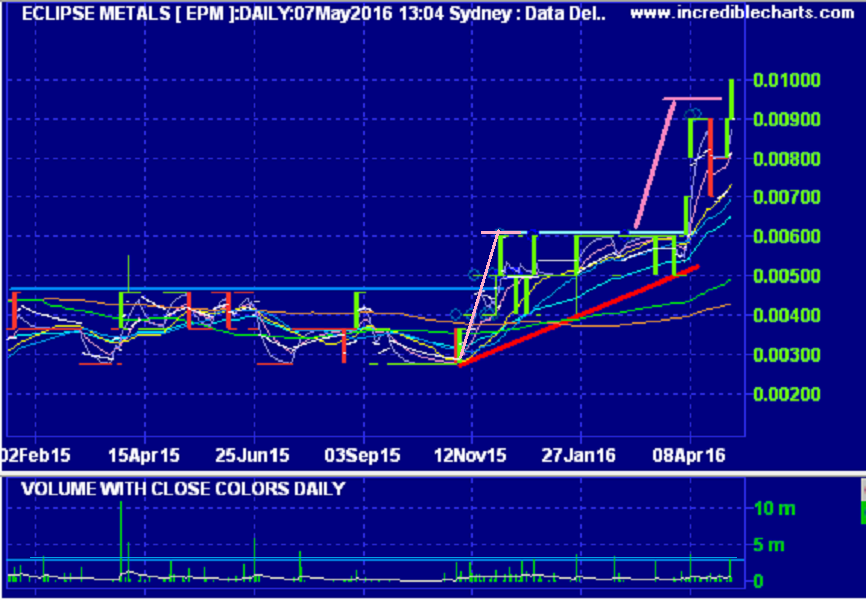Click the 27Jan16 date label
Screen dimensions: 866x600
[579, 456]
